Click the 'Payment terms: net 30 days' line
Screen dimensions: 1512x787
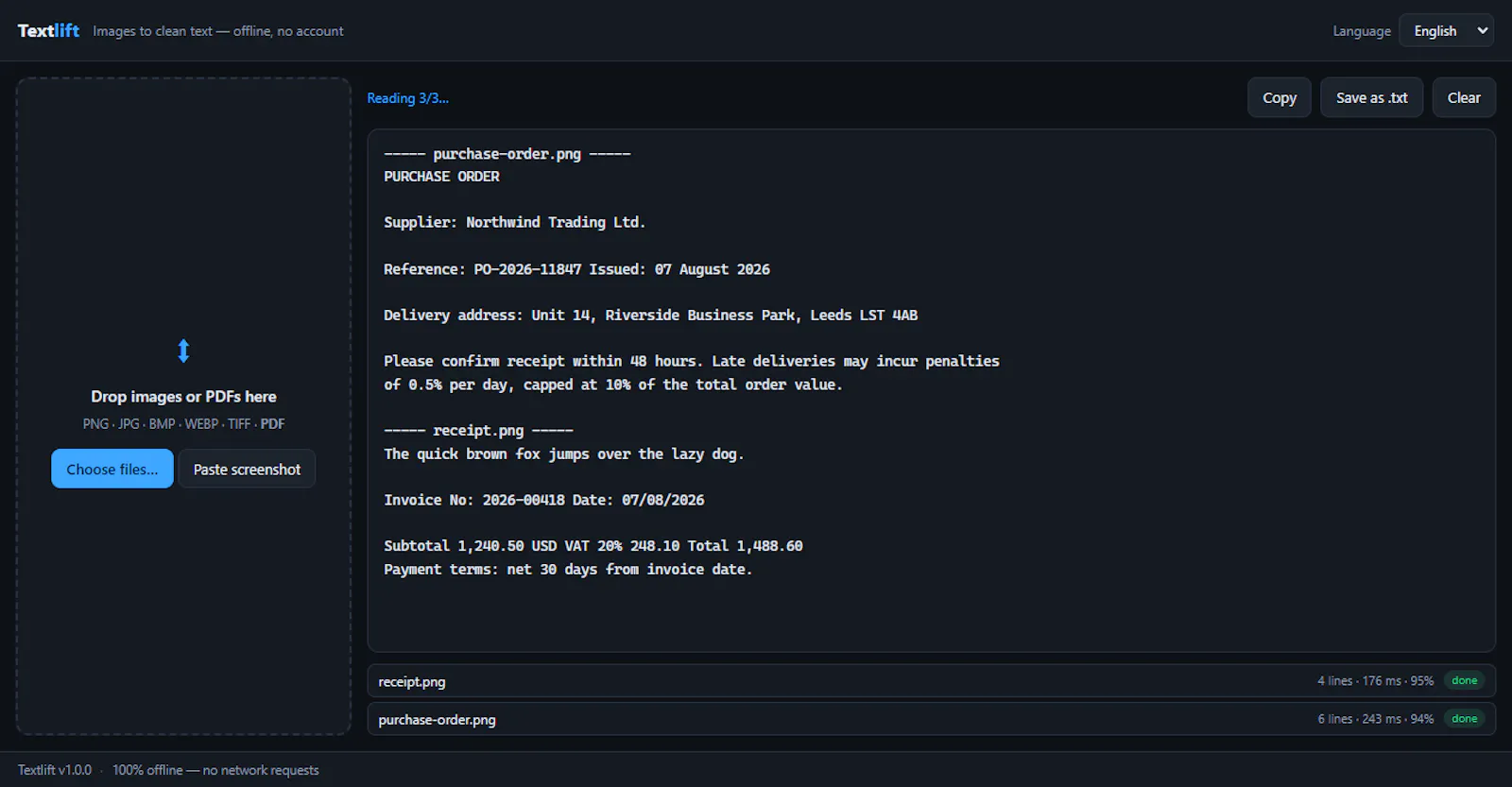[x=568, y=570]
